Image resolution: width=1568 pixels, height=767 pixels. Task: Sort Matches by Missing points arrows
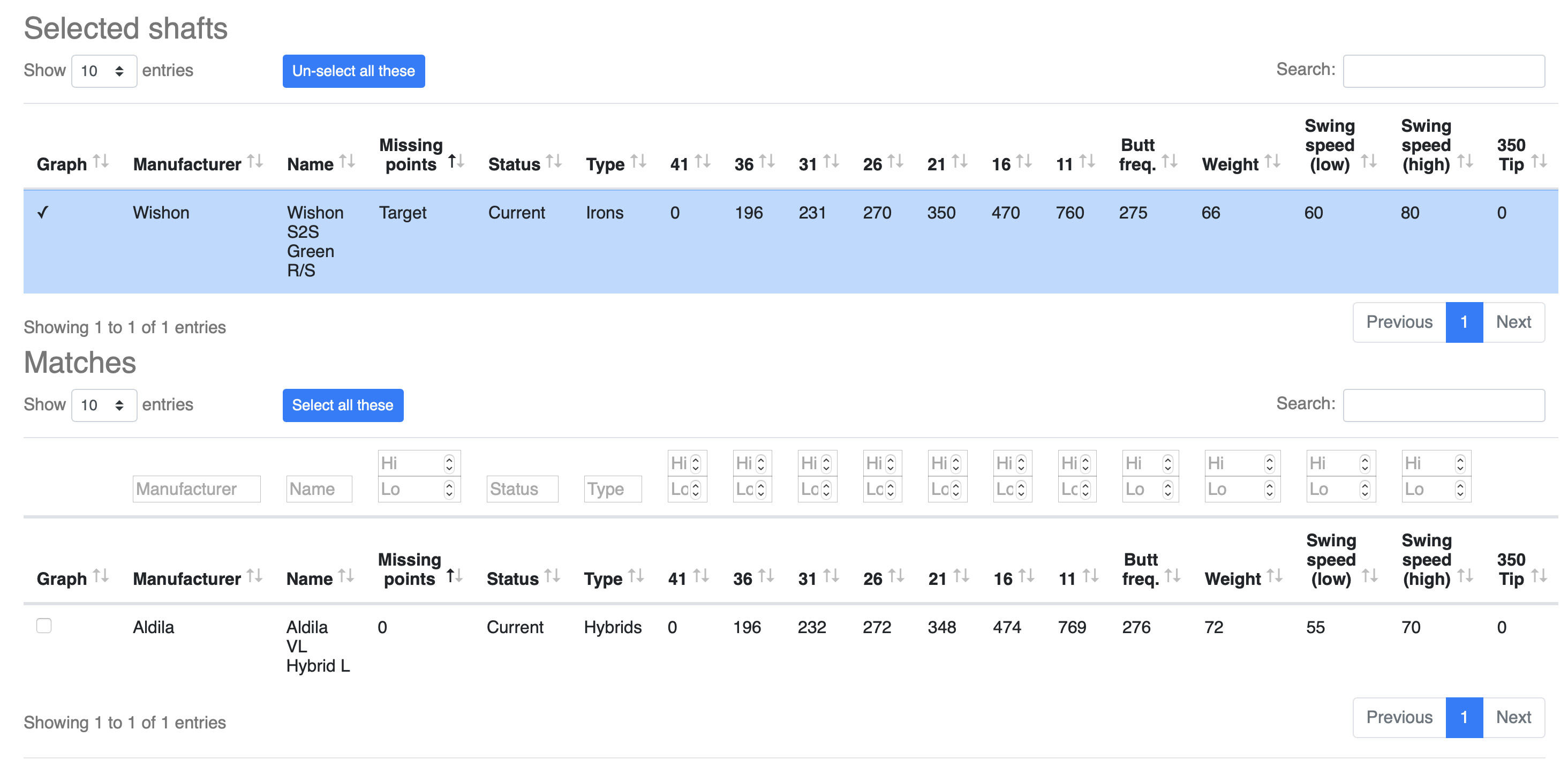[455, 576]
